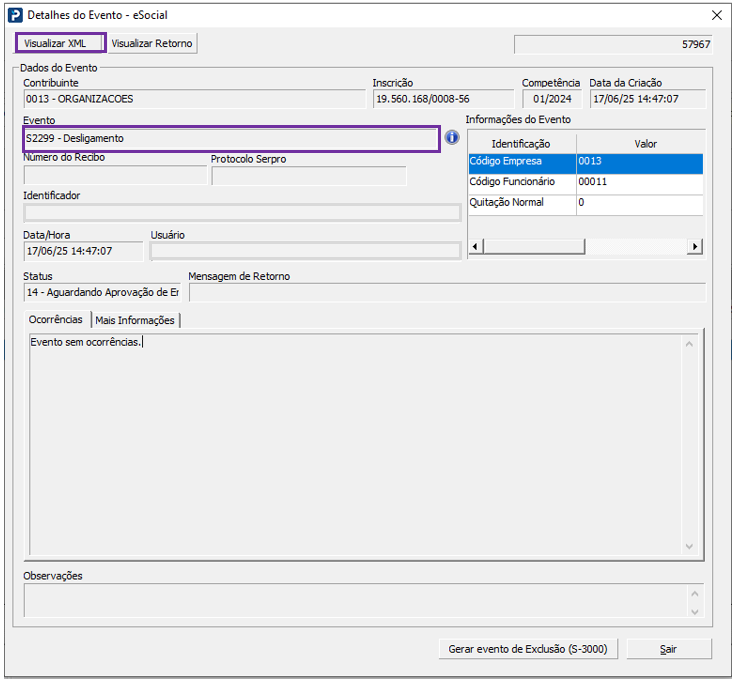
Task: Click the Data da Criação field
Action: click(x=648, y=99)
